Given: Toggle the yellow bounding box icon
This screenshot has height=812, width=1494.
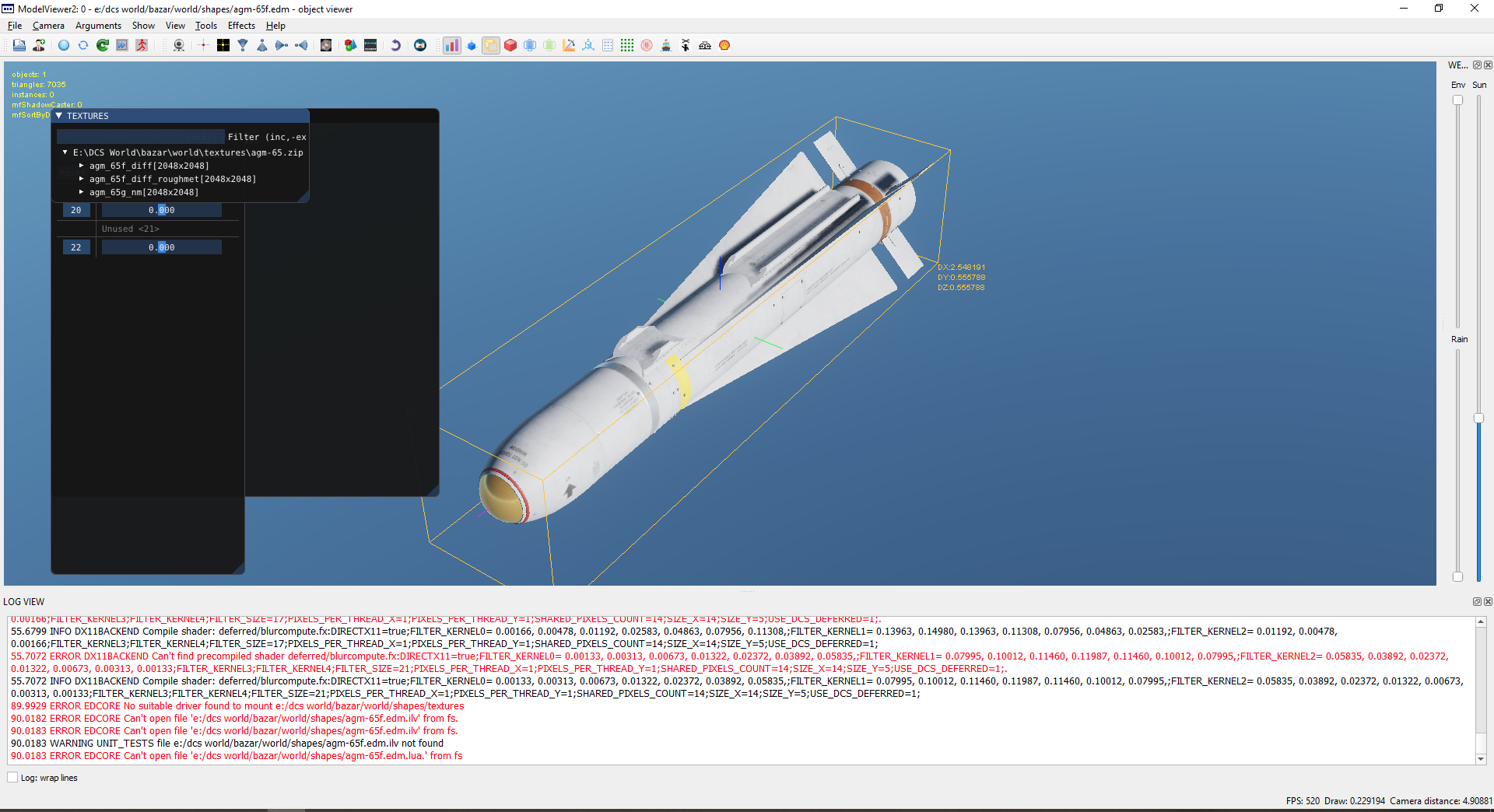Looking at the screenshot, I should coord(491,46).
